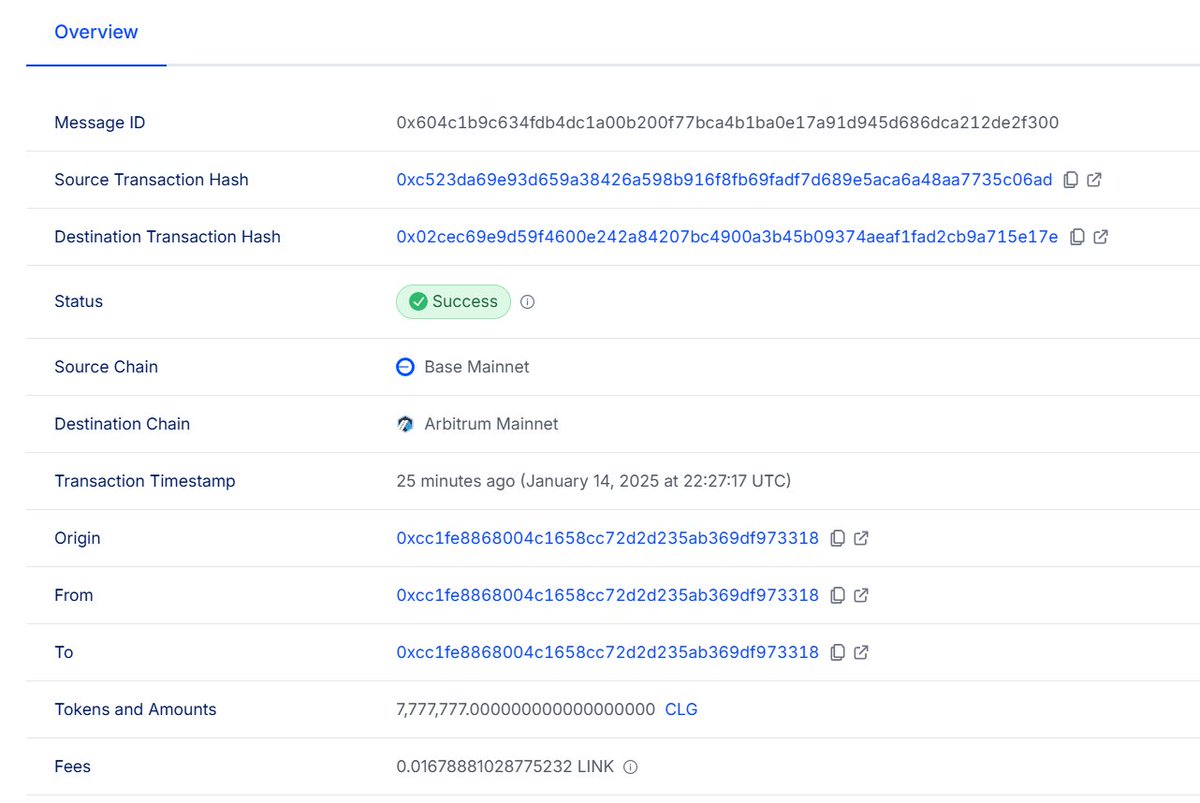Copy the Destination Transaction Hash
The width and height of the screenshot is (1200, 803).
coord(1076,237)
